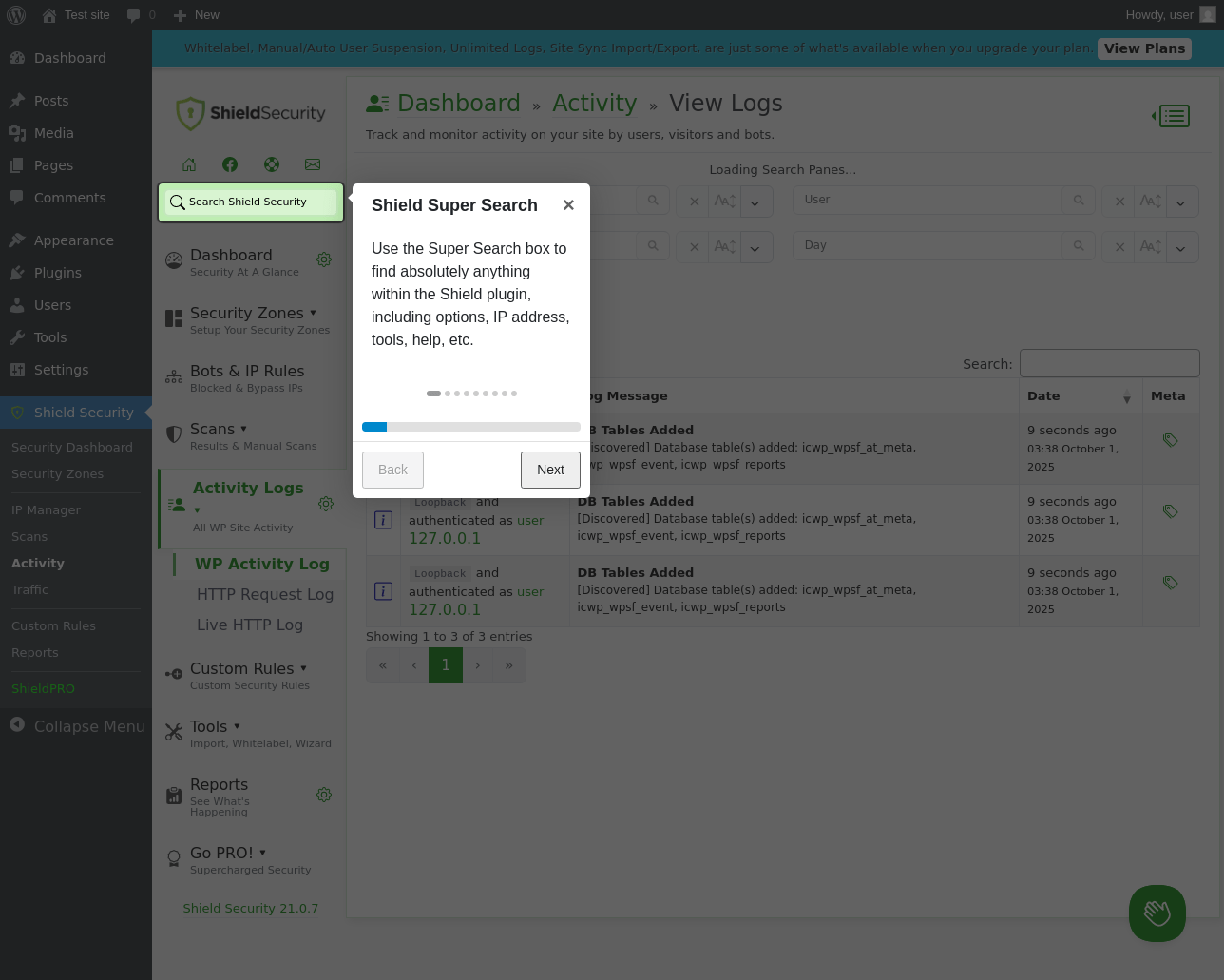Click the info icon in the second log row
This screenshot has width=1224, height=980.
(x=383, y=520)
